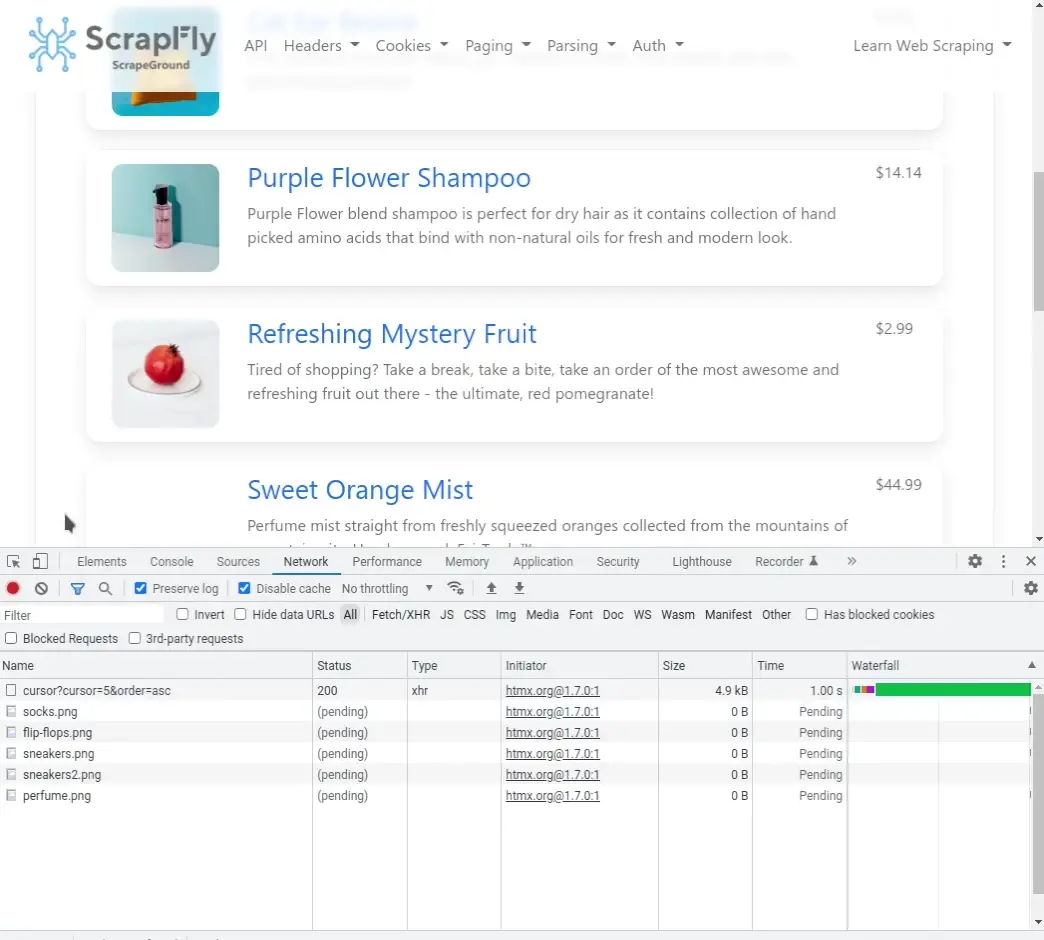The width and height of the screenshot is (1044, 940).
Task: Clear the network log
Action: [41, 589]
